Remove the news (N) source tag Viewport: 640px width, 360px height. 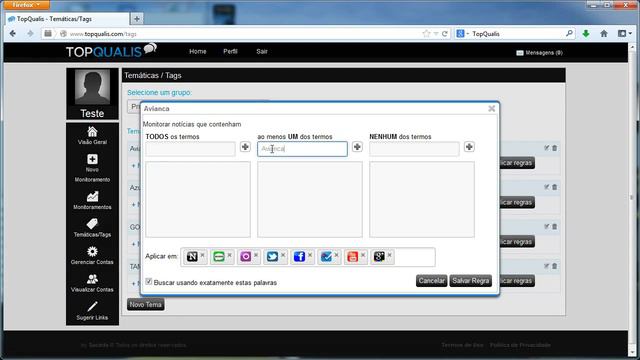202,255
